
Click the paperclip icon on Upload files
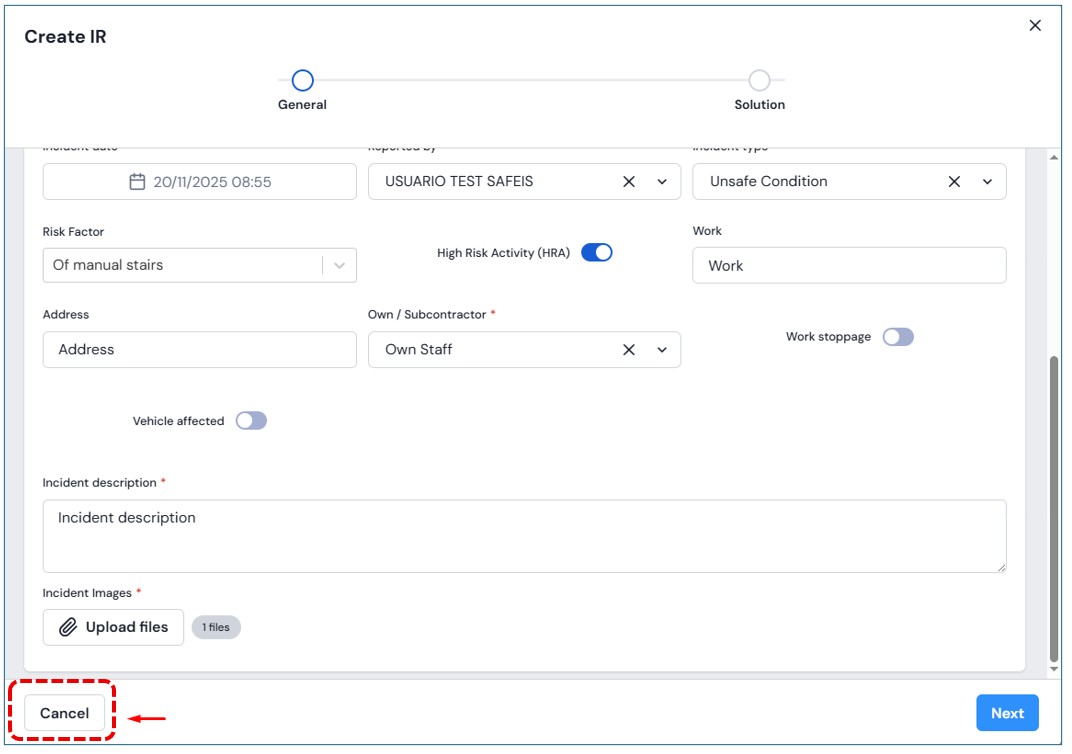[x=68, y=628]
